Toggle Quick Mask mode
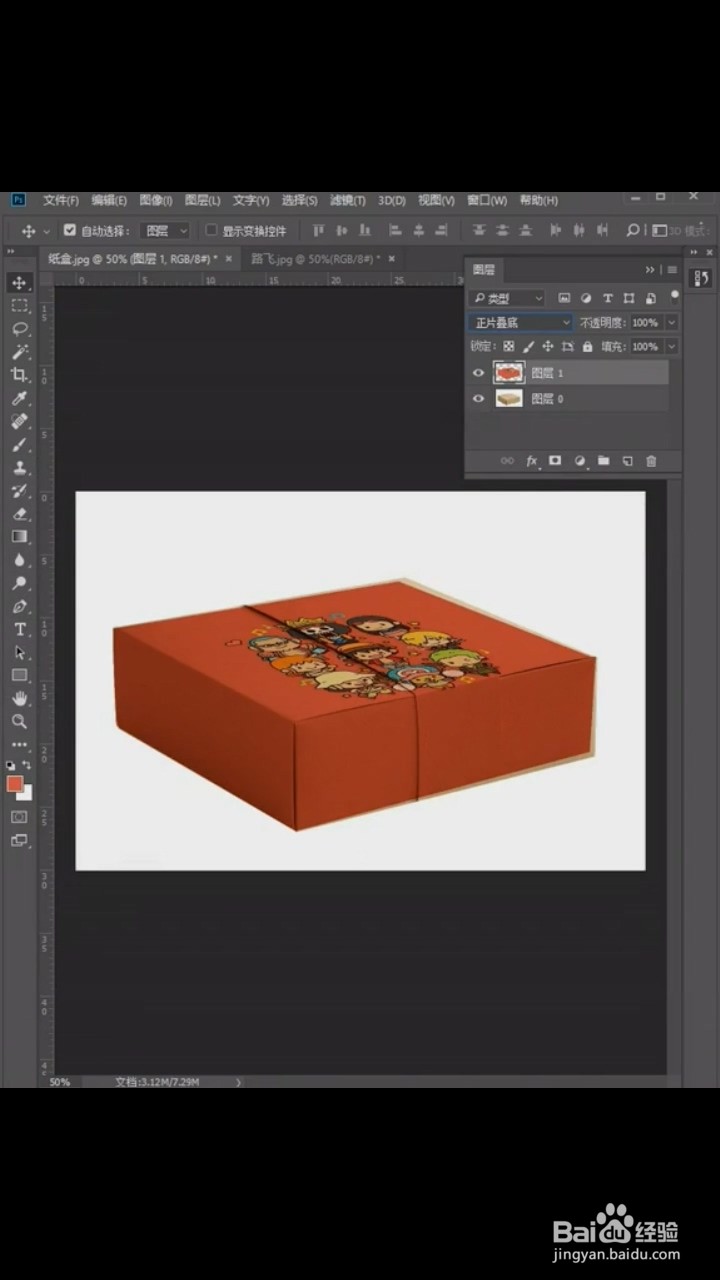Screen dimensions: 720x1280 (x=19, y=817)
